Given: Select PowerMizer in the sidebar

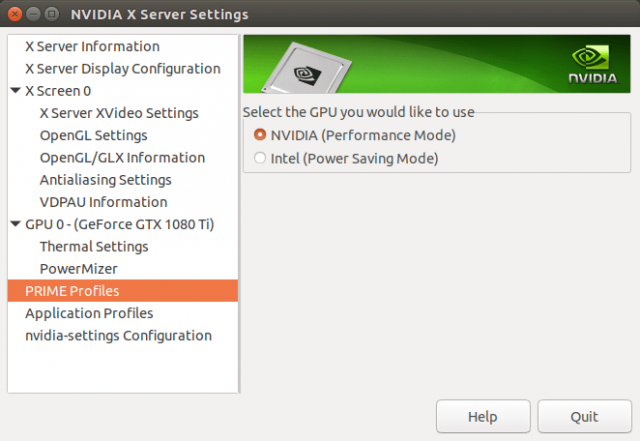Looking at the screenshot, I should click(78, 269).
